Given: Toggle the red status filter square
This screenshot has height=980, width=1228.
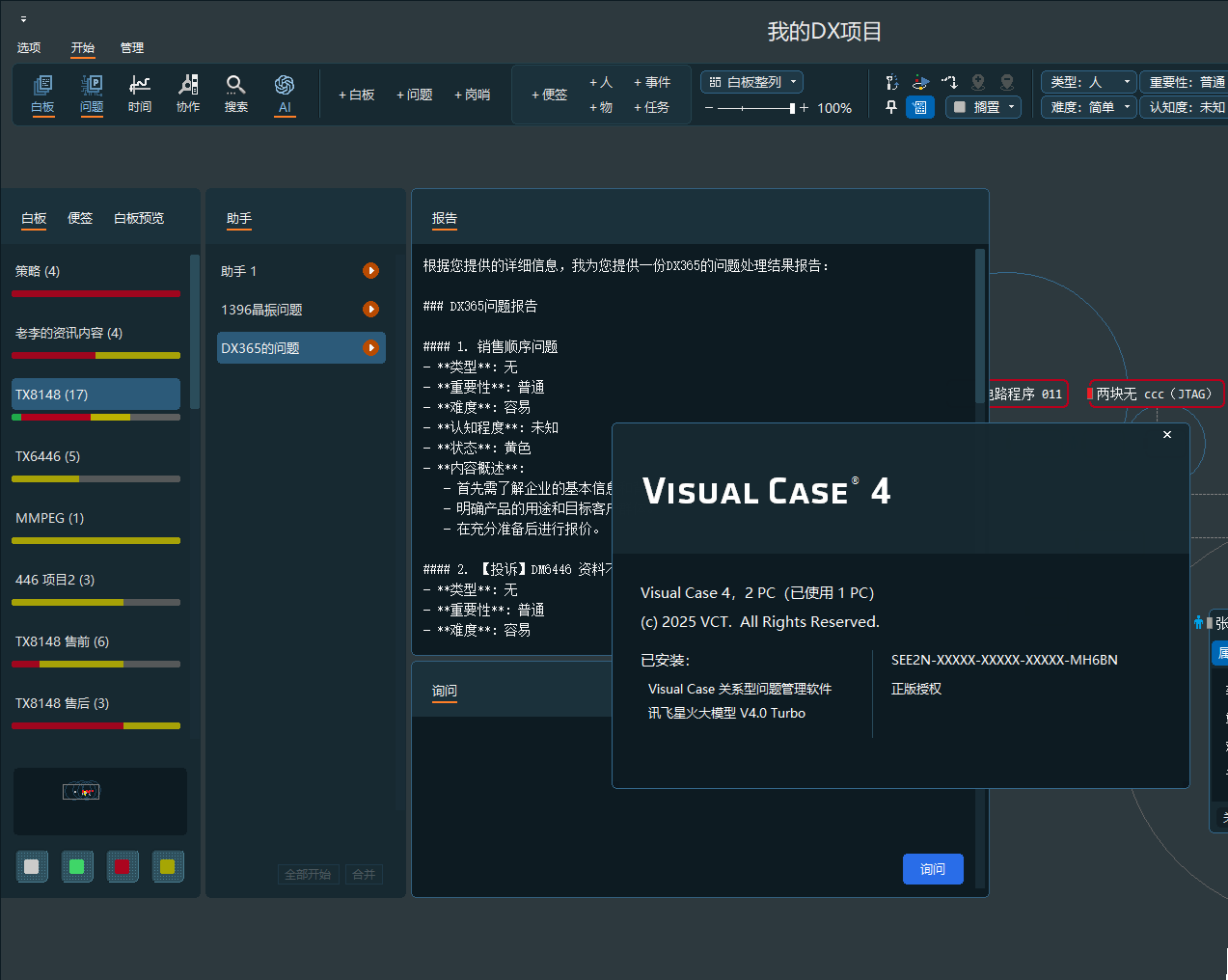Looking at the screenshot, I should (122, 866).
